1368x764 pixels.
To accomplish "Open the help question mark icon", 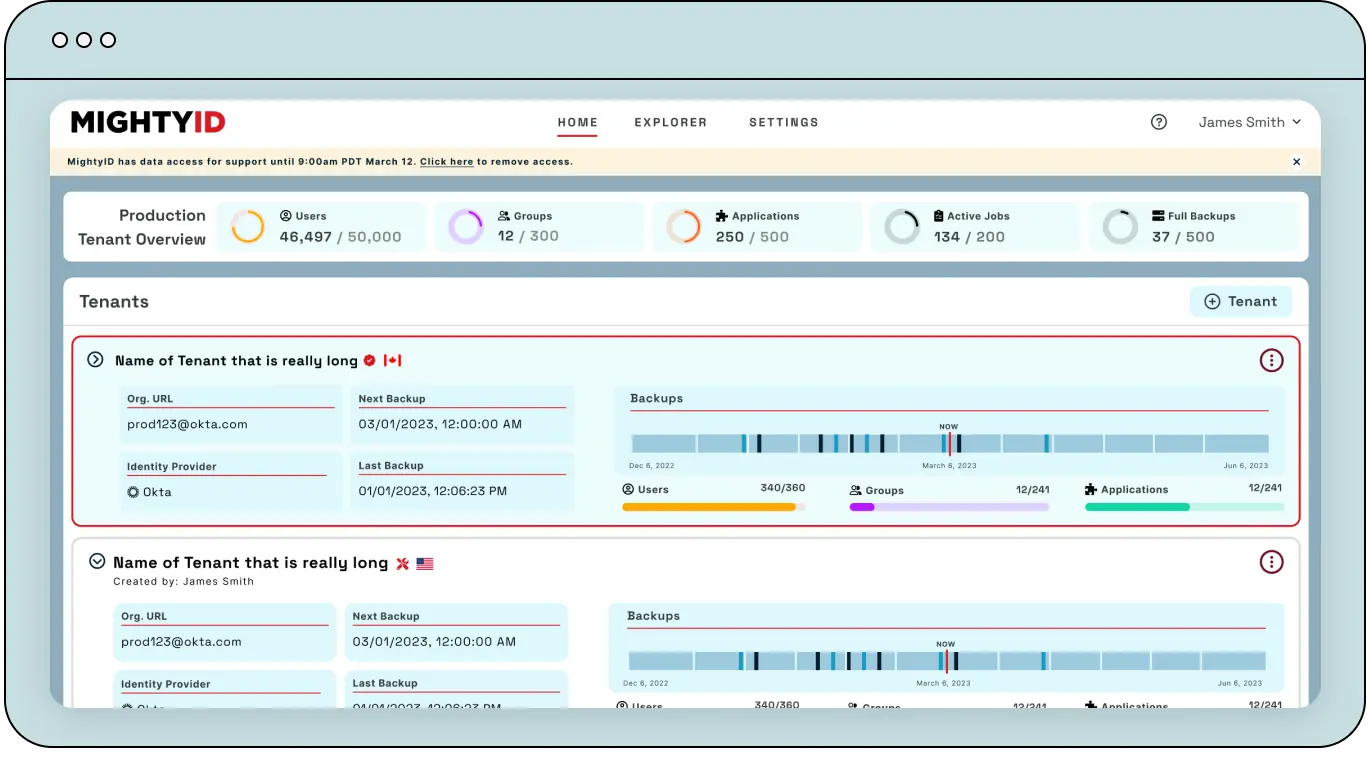I will [x=1159, y=122].
